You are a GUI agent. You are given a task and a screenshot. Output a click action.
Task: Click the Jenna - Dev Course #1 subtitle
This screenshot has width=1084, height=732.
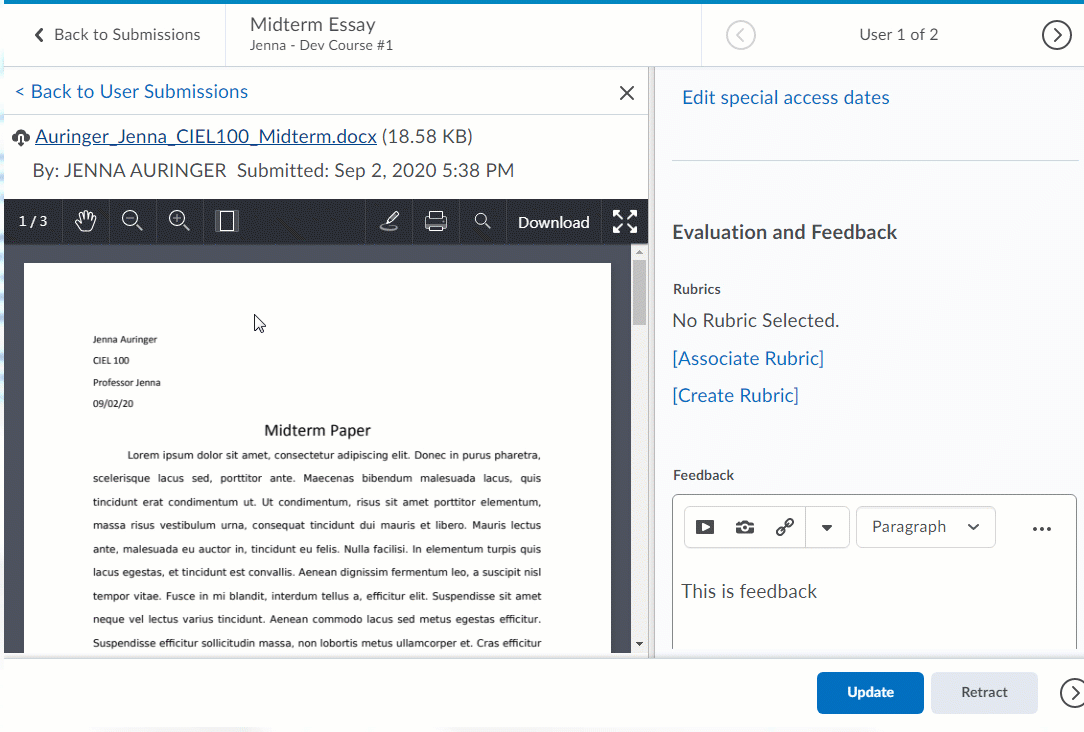pyautogui.click(x=321, y=46)
